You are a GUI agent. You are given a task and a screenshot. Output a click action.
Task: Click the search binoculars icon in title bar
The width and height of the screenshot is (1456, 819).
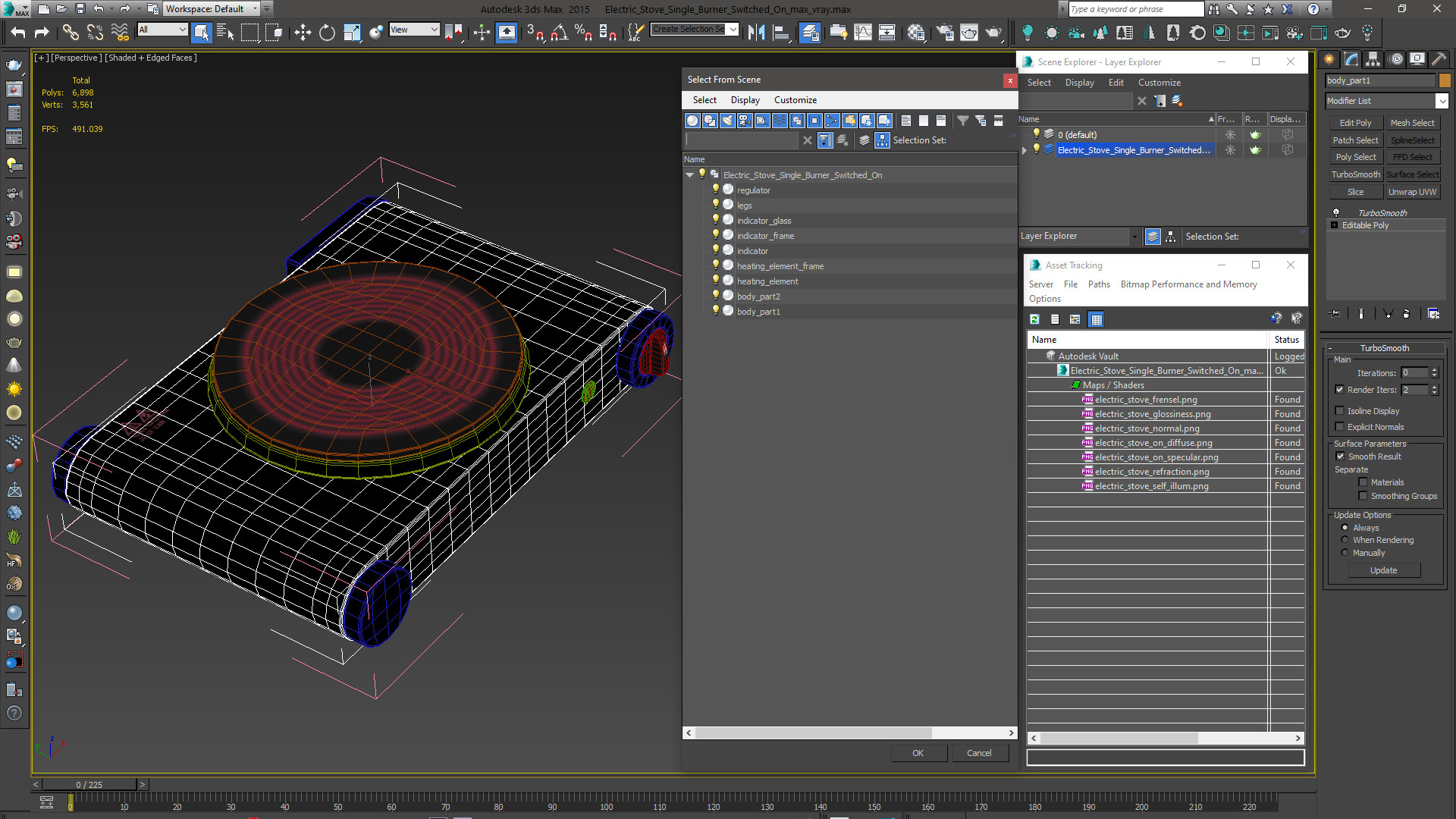[1214, 9]
